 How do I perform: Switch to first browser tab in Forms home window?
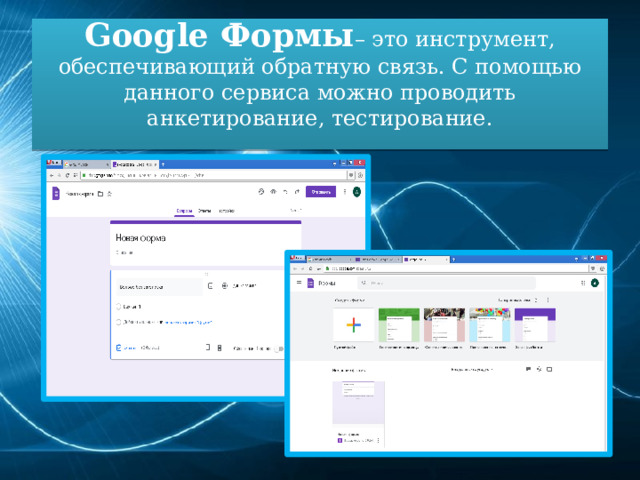330,259
